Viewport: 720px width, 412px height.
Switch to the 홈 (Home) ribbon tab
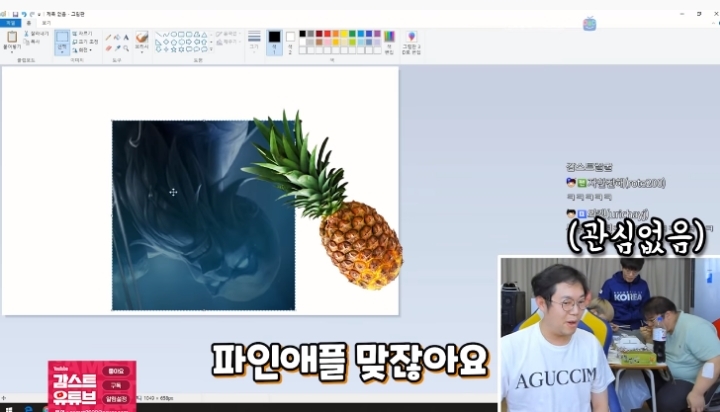(x=28, y=23)
